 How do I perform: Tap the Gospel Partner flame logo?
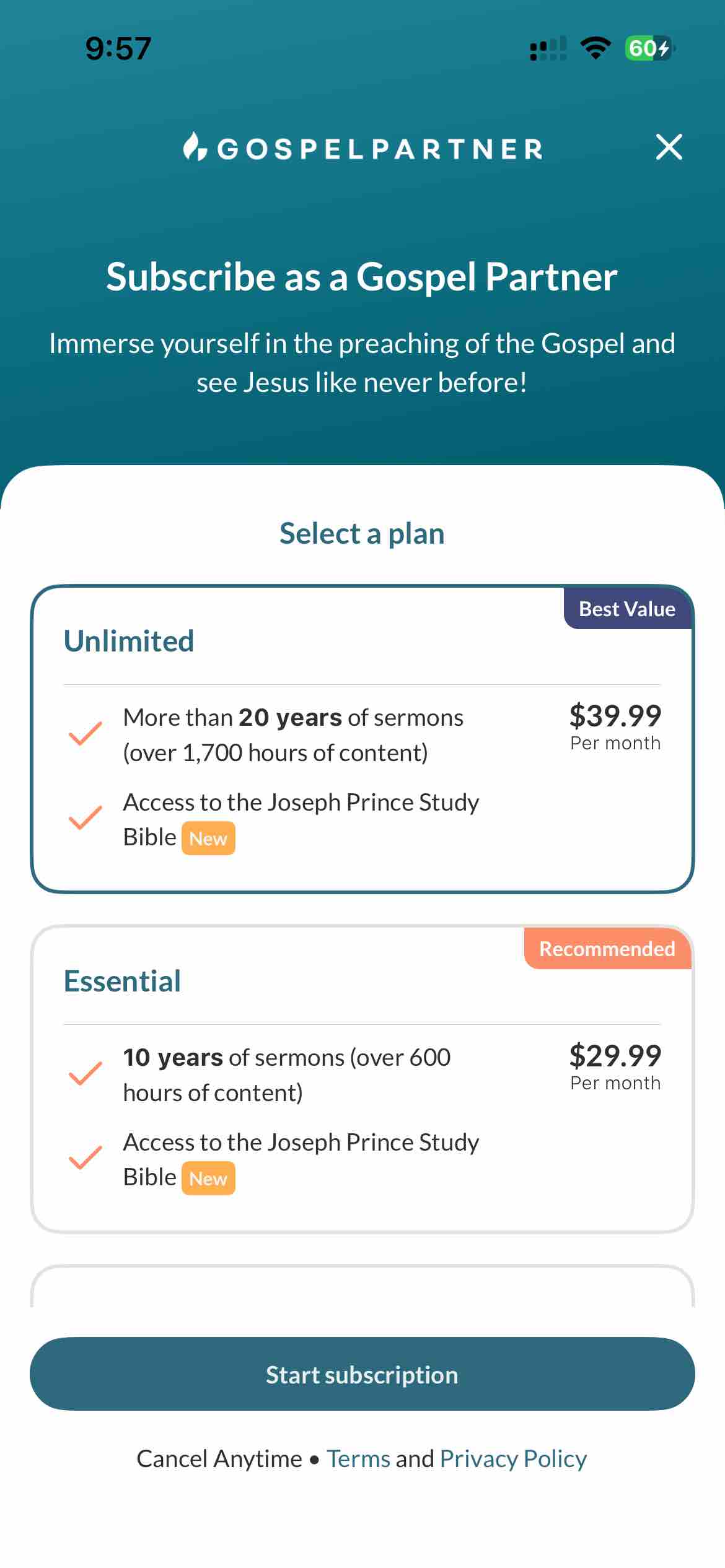pos(195,147)
